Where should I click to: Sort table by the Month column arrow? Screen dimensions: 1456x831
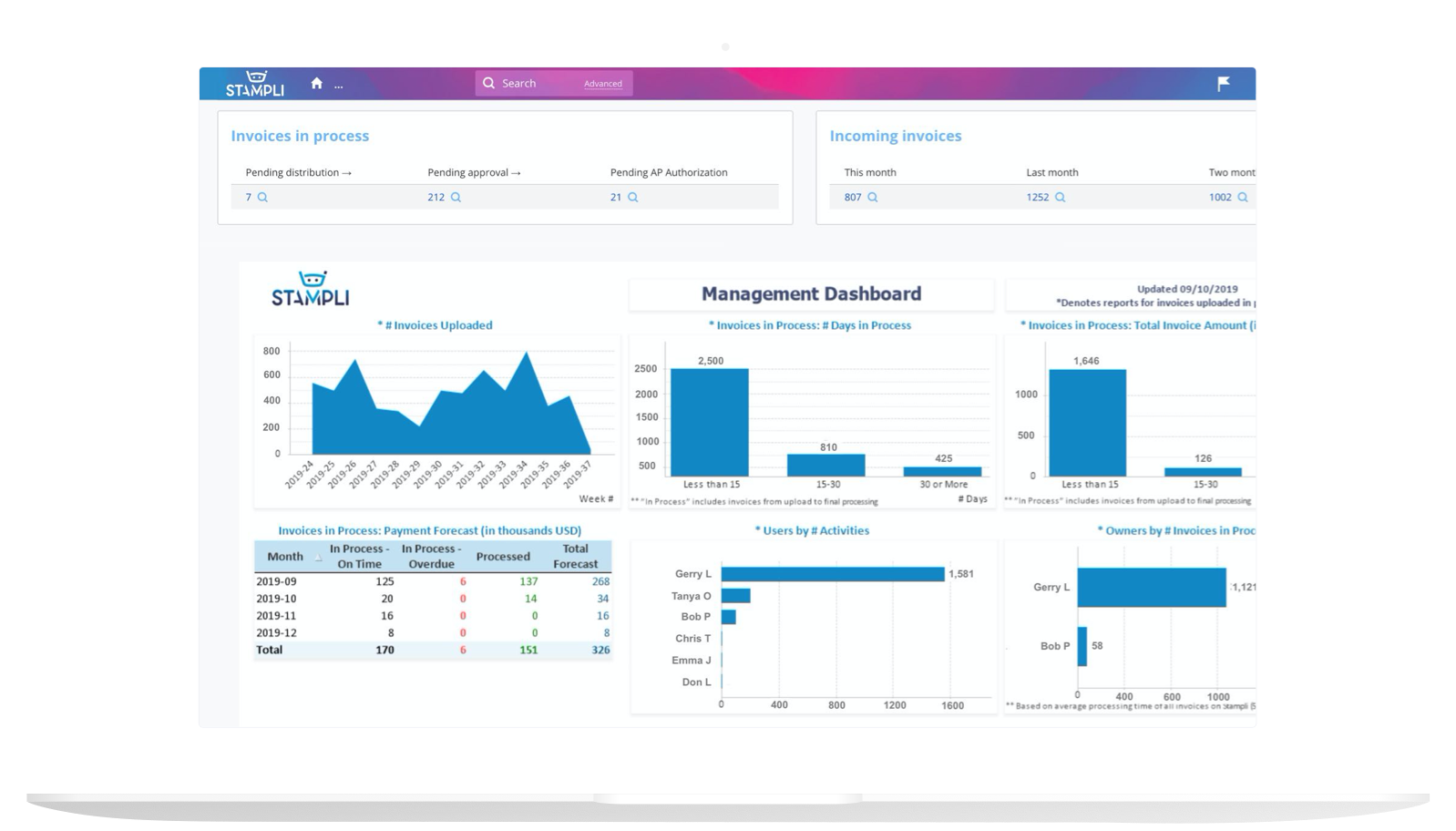tap(318, 557)
